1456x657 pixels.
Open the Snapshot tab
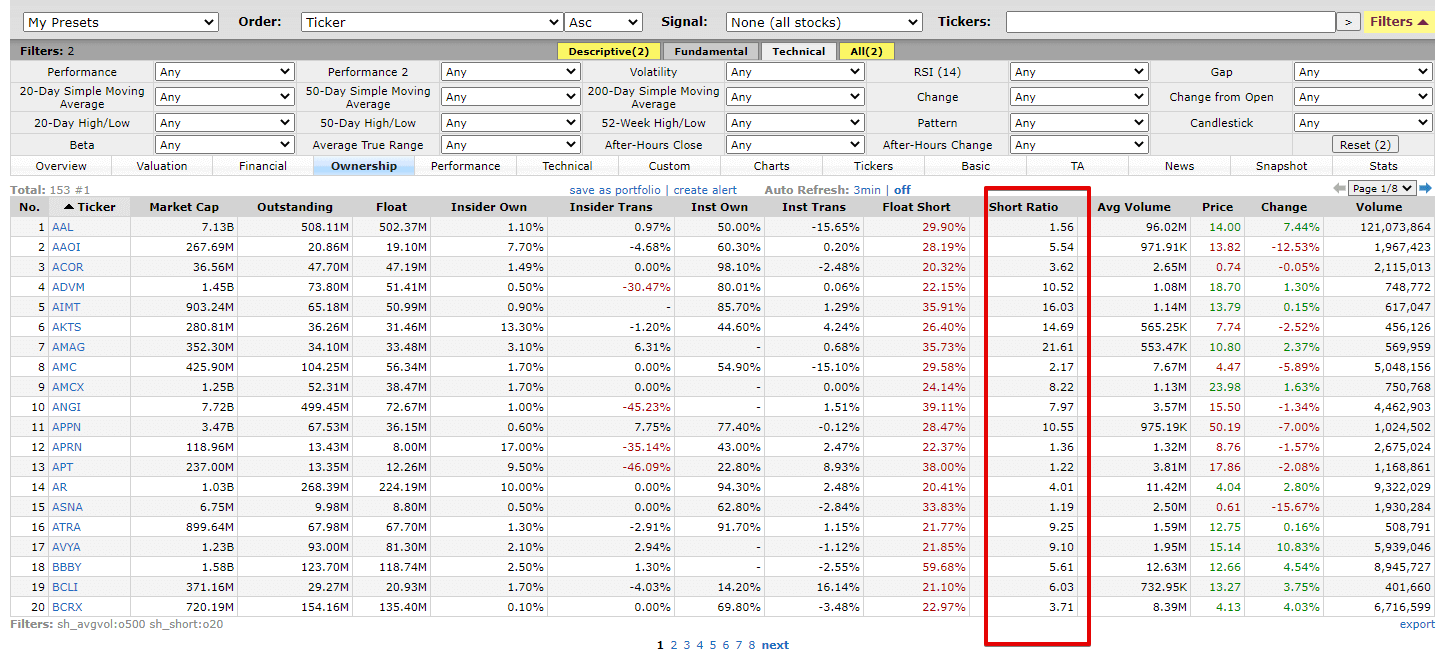pyautogui.click(x=1281, y=165)
